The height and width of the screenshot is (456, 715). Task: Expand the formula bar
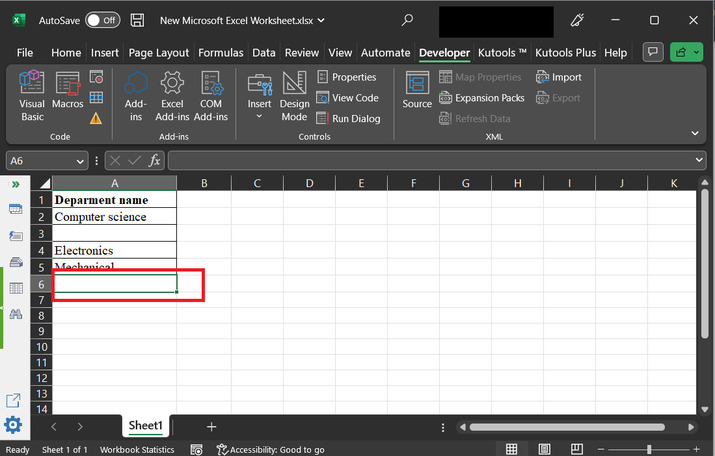699,160
